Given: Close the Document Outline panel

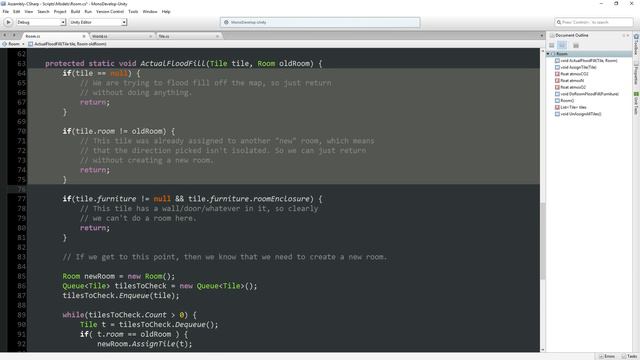Looking at the screenshot, I should coord(628,36).
